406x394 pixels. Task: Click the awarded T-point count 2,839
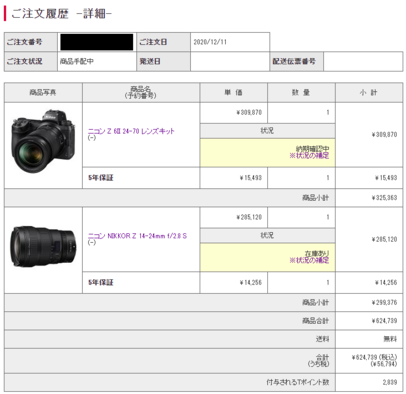click(390, 382)
